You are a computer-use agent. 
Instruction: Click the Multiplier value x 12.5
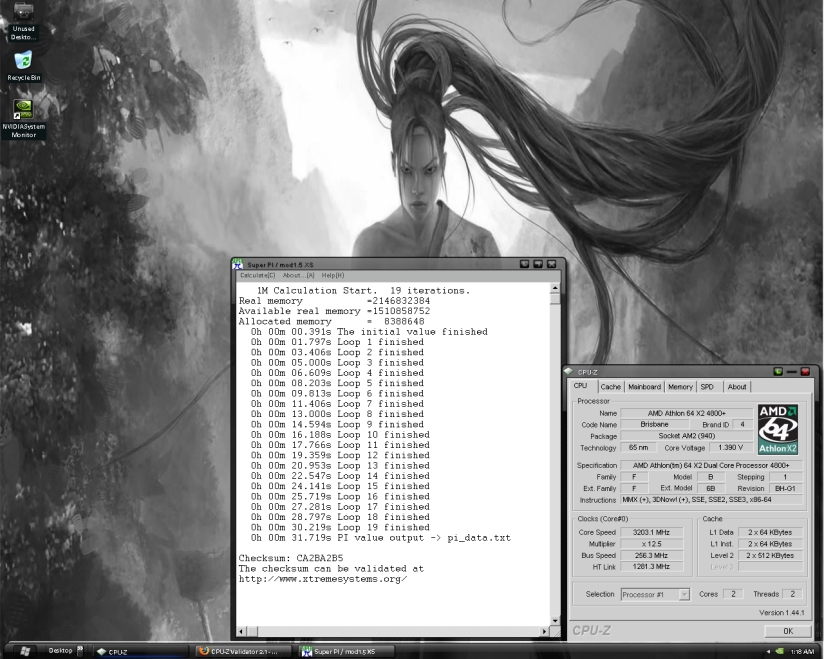click(651, 544)
